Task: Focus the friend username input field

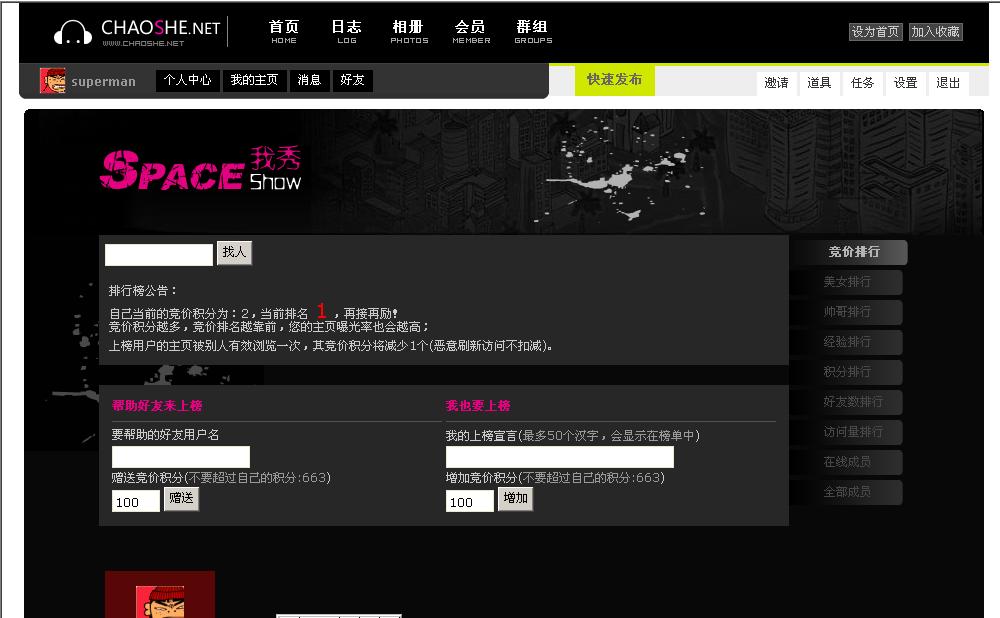Action: [x=181, y=457]
